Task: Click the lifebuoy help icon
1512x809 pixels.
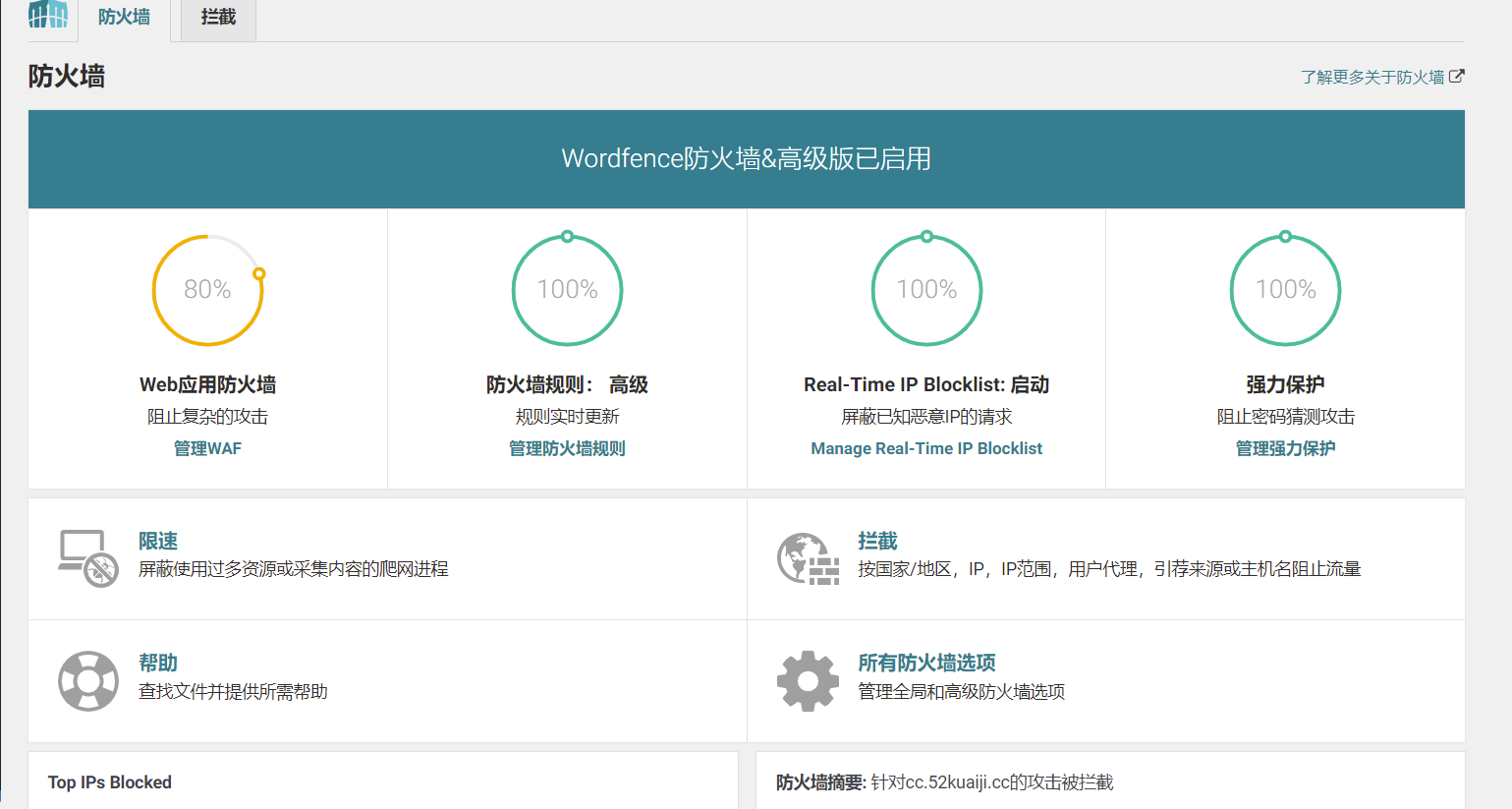Action: point(87,680)
